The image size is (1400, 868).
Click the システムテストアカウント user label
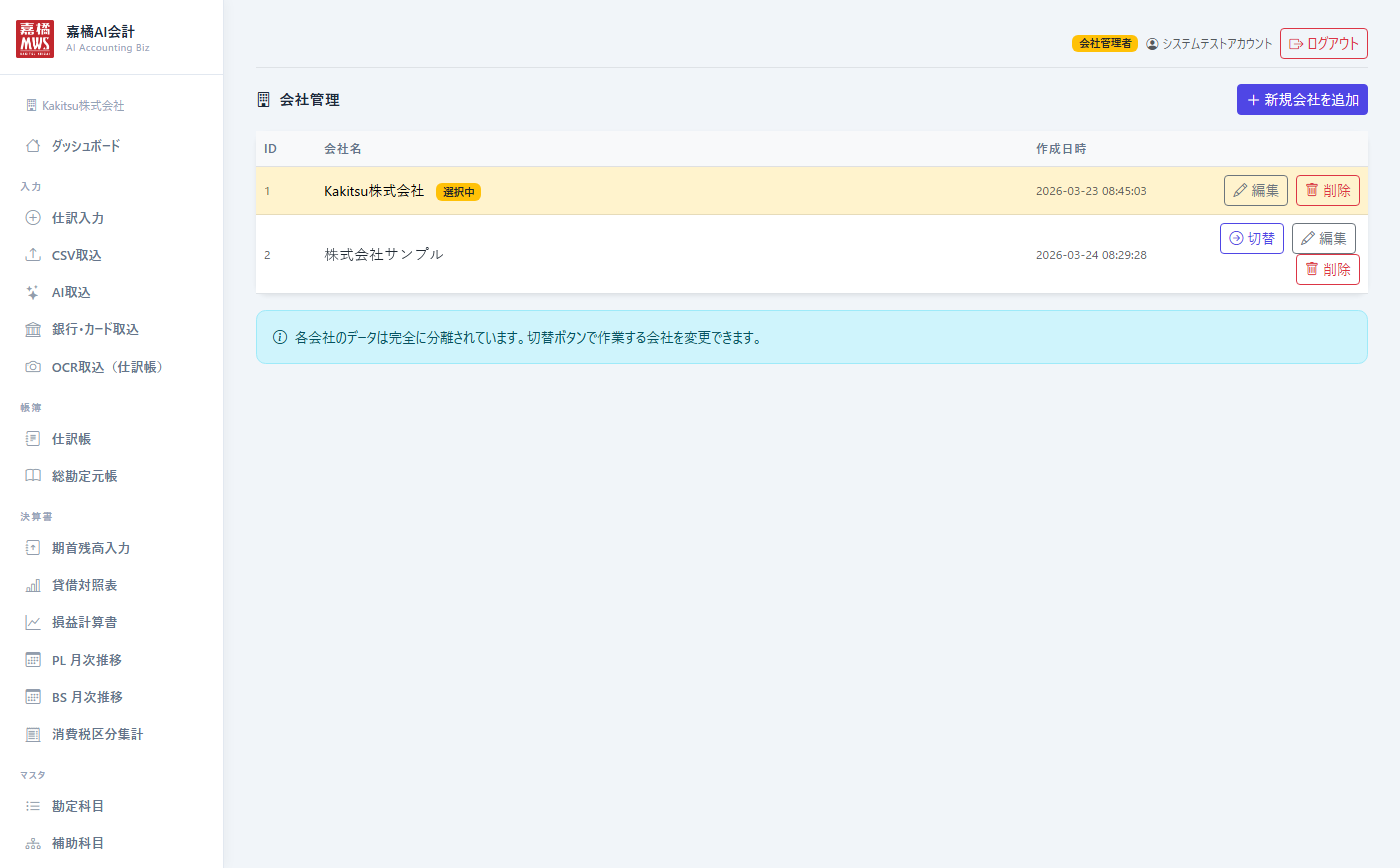click(1217, 44)
